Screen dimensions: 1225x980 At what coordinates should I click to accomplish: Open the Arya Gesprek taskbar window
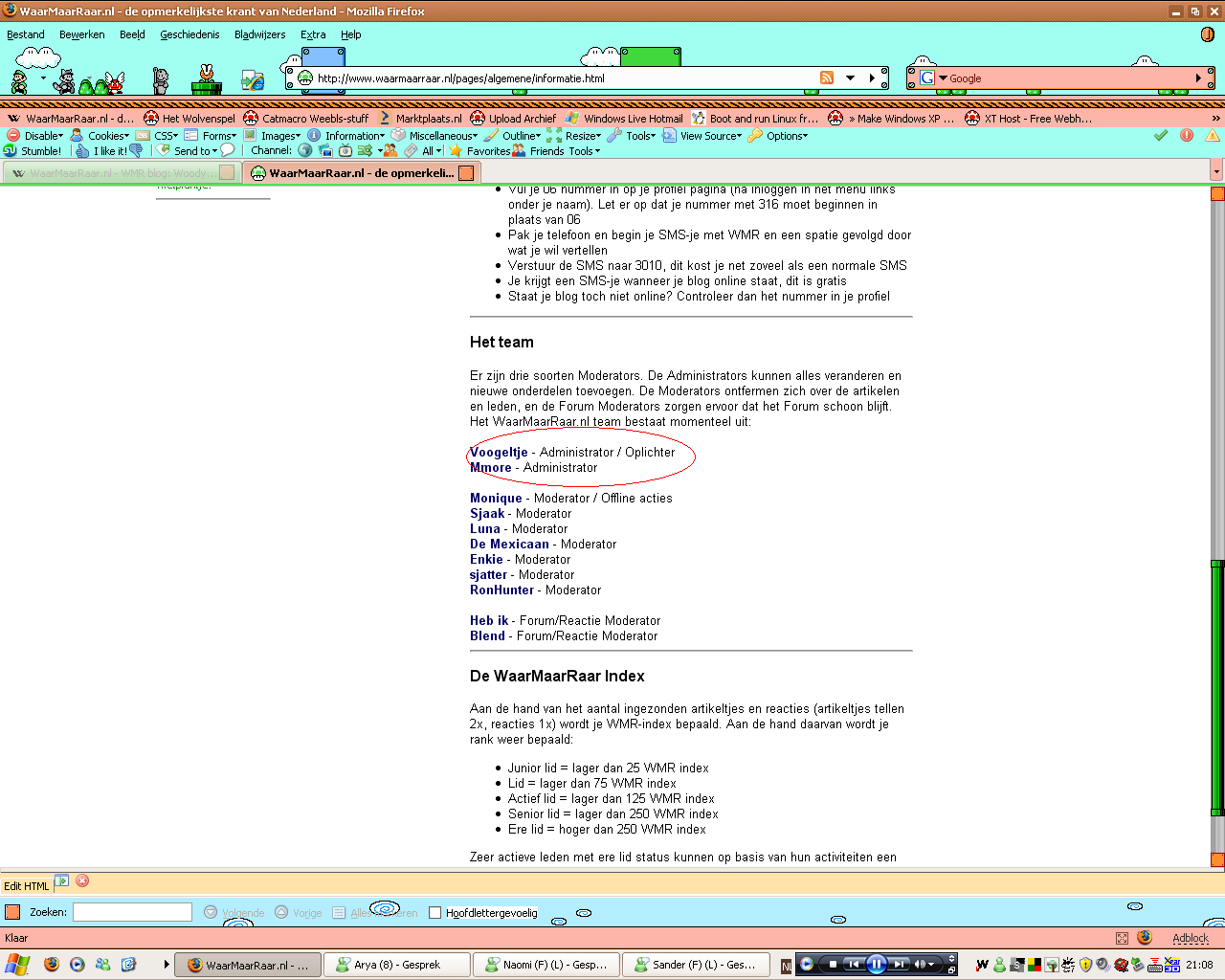click(396, 965)
